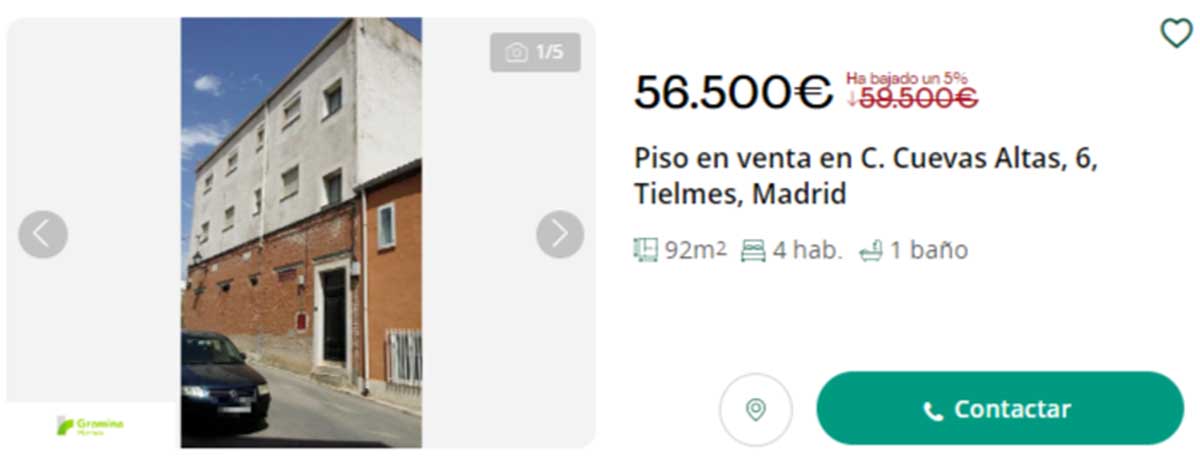Click the 92m² floor area icon
1200x472 pixels.
pyautogui.click(x=646, y=250)
